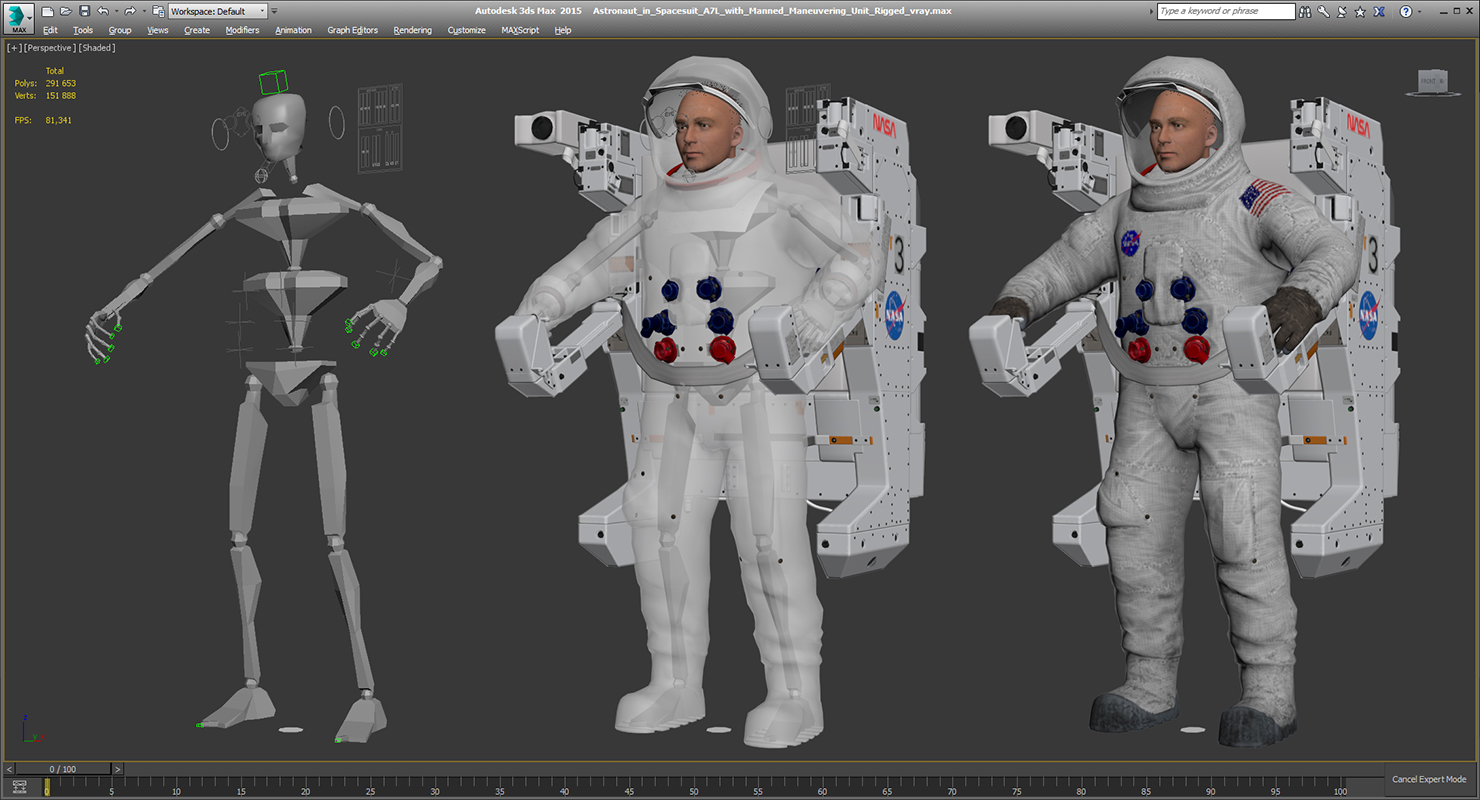Viewport: 1480px width, 800px height.
Task: Open the 3ds Max application menu button
Action: 18,17
